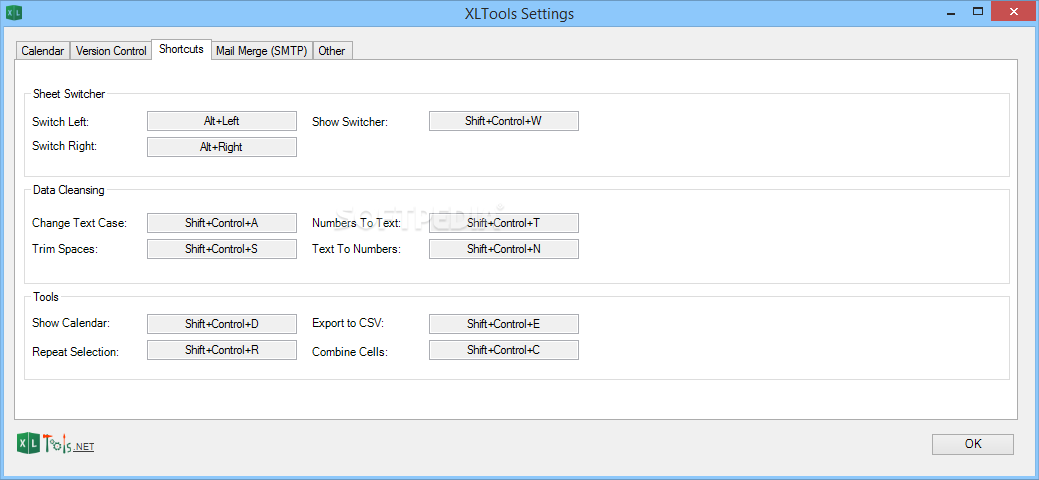The image size is (1039, 480).
Task: Select the Shortcuts tab
Action: pyautogui.click(x=182, y=49)
